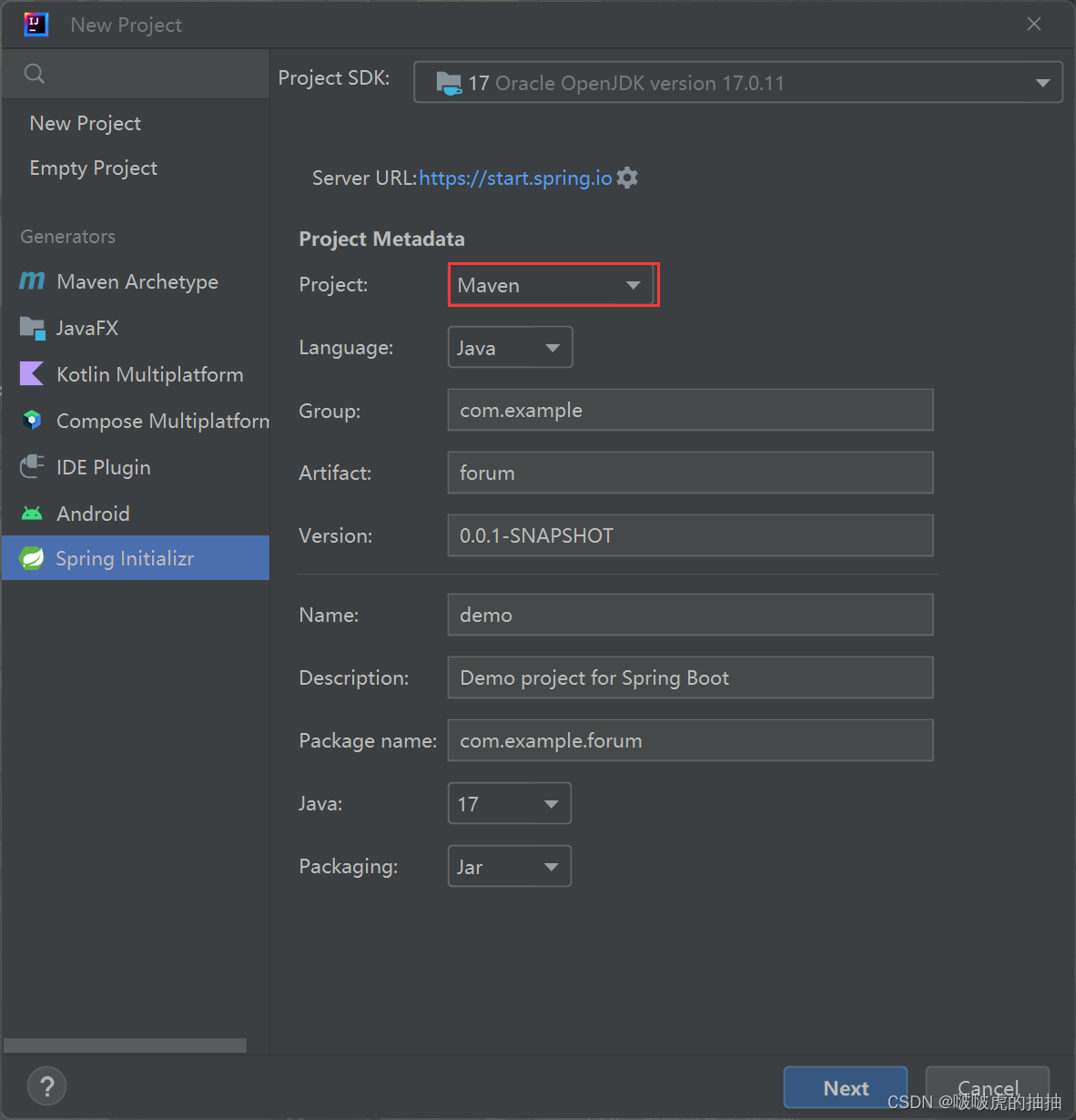1076x1120 pixels.
Task: Select Spring Initializr generator
Action: click(136, 558)
